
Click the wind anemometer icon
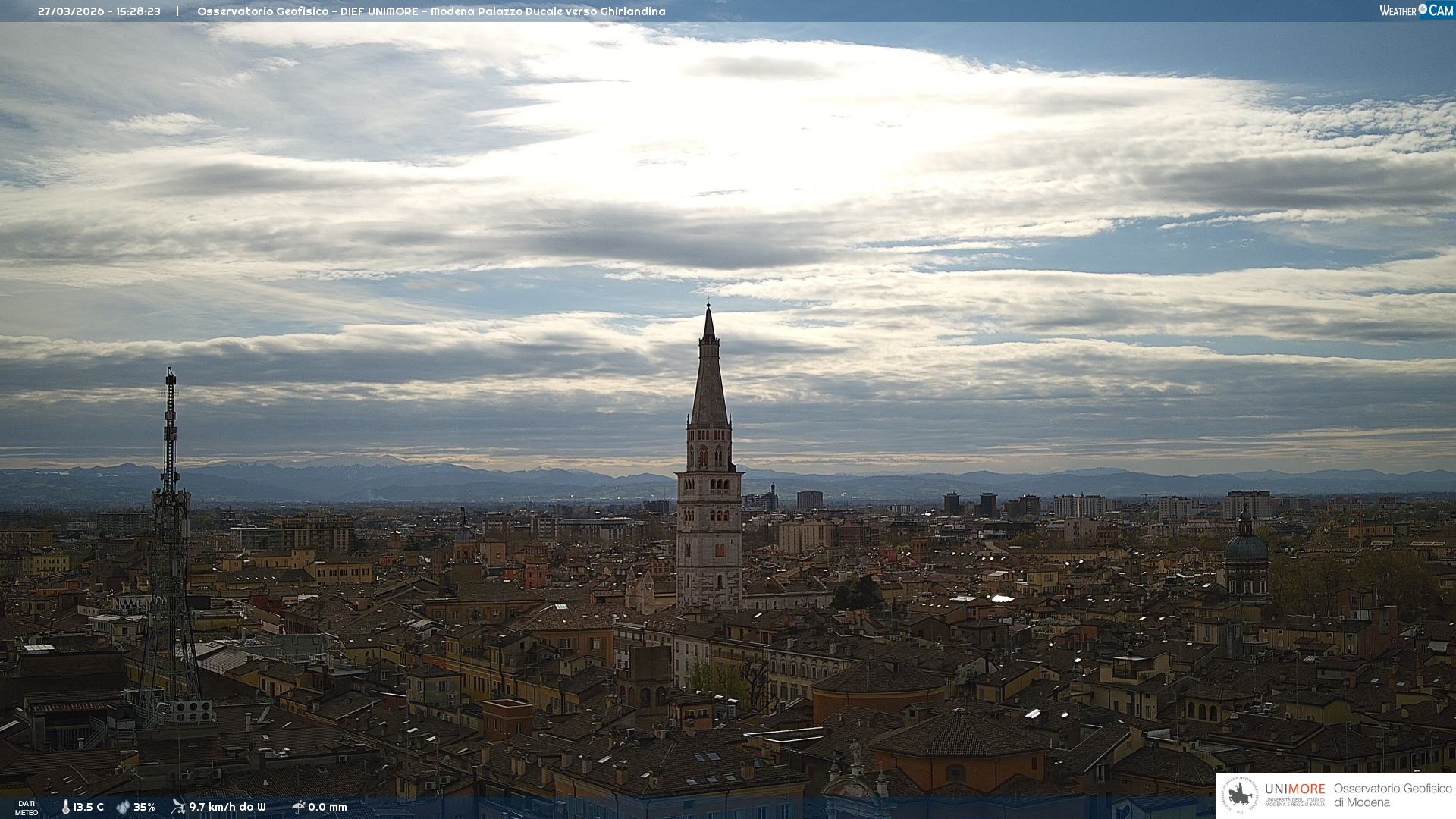coord(178,807)
